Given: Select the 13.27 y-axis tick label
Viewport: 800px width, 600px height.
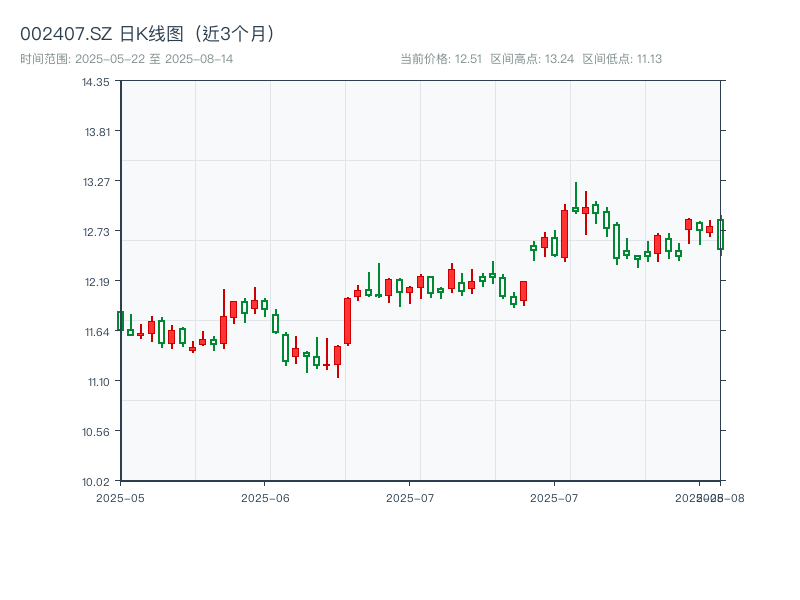Looking at the screenshot, I should (x=96, y=182).
